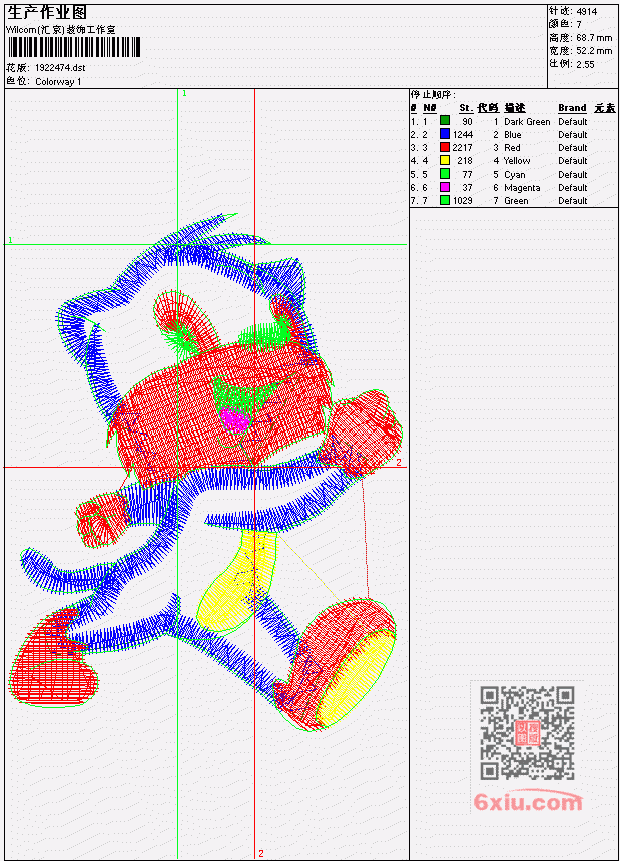
Task: Click the height value 68.7 mm
Action: click(x=594, y=38)
